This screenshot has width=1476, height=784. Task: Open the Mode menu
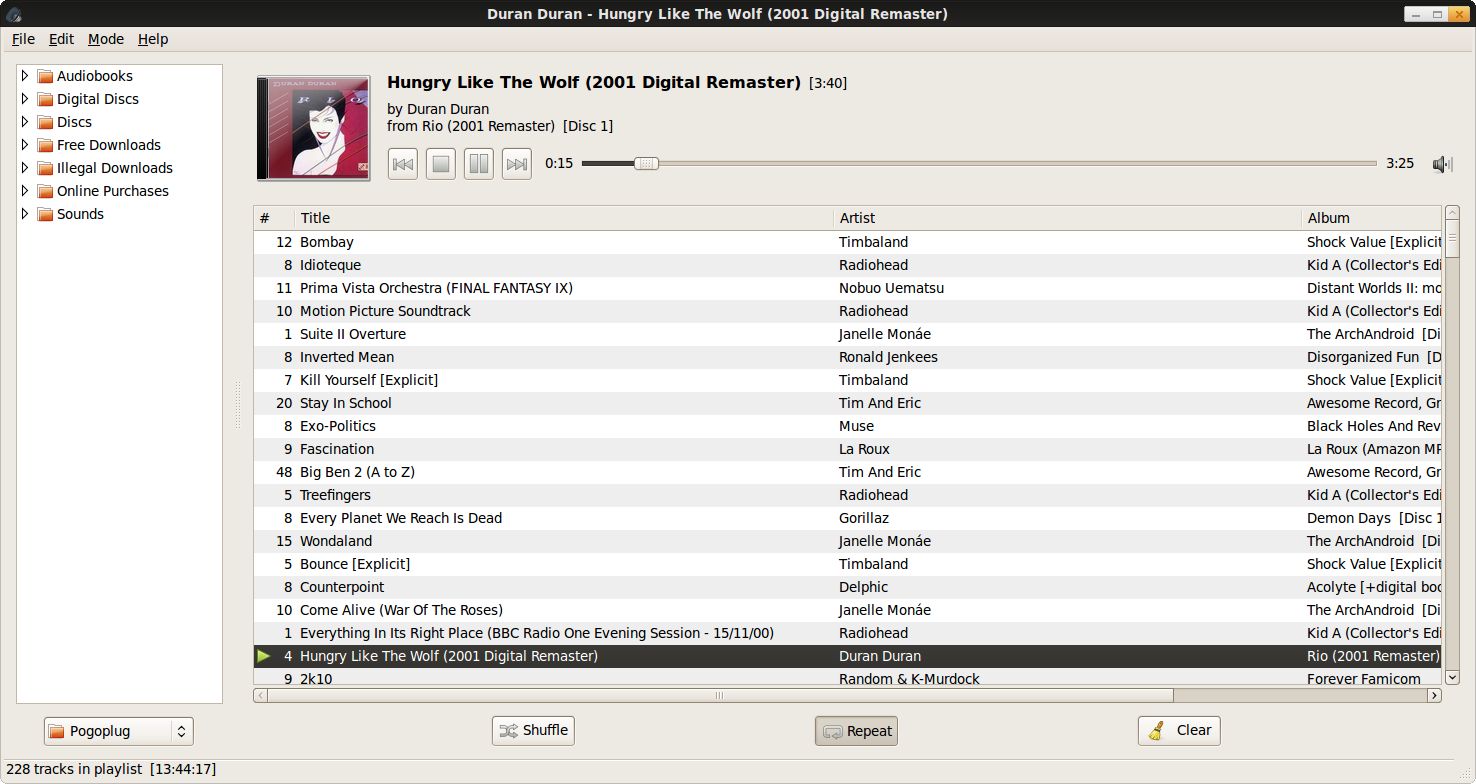click(105, 39)
